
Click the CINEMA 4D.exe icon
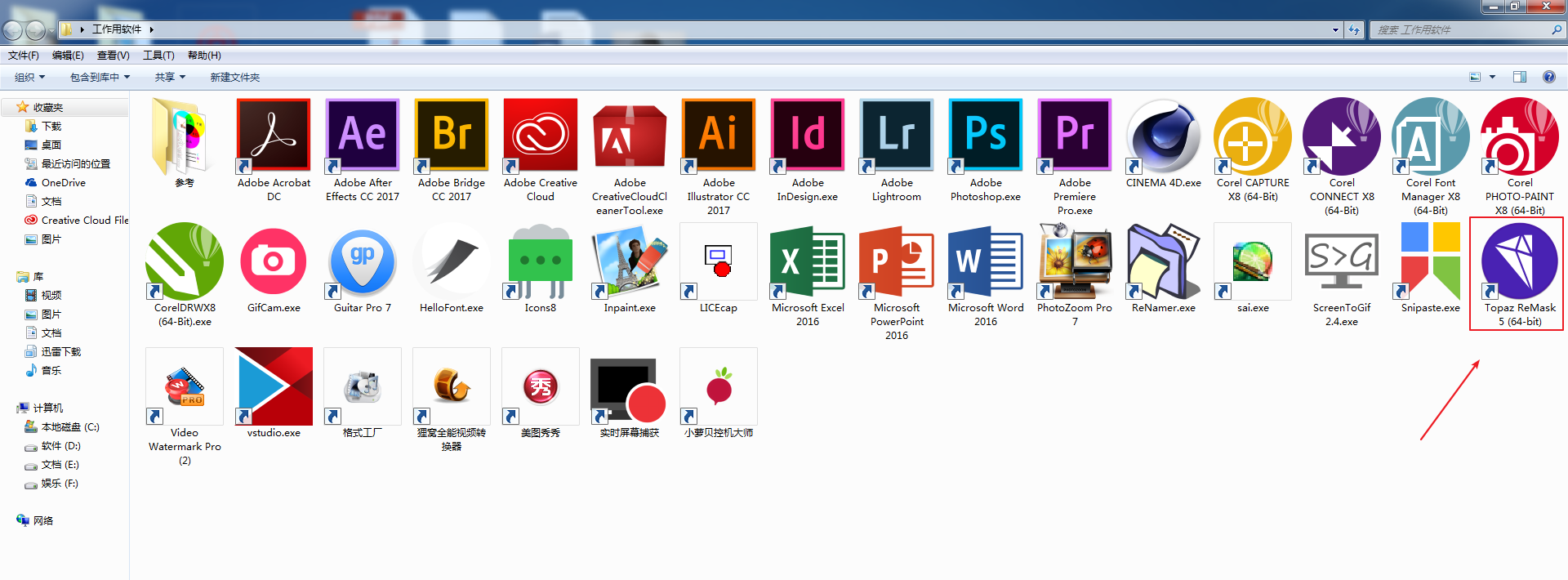pyautogui.click(x=1164, y=136)
